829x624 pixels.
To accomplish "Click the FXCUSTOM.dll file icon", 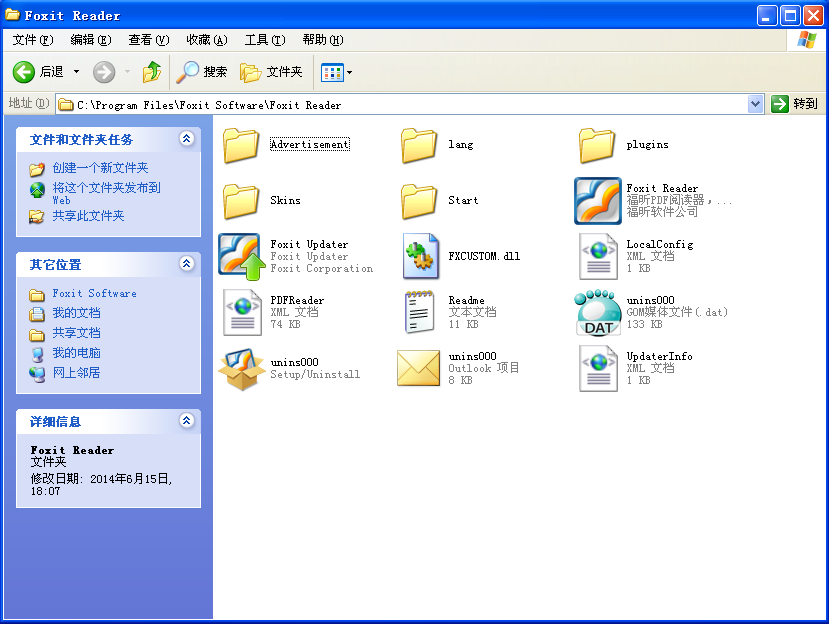I will [420, 256].
